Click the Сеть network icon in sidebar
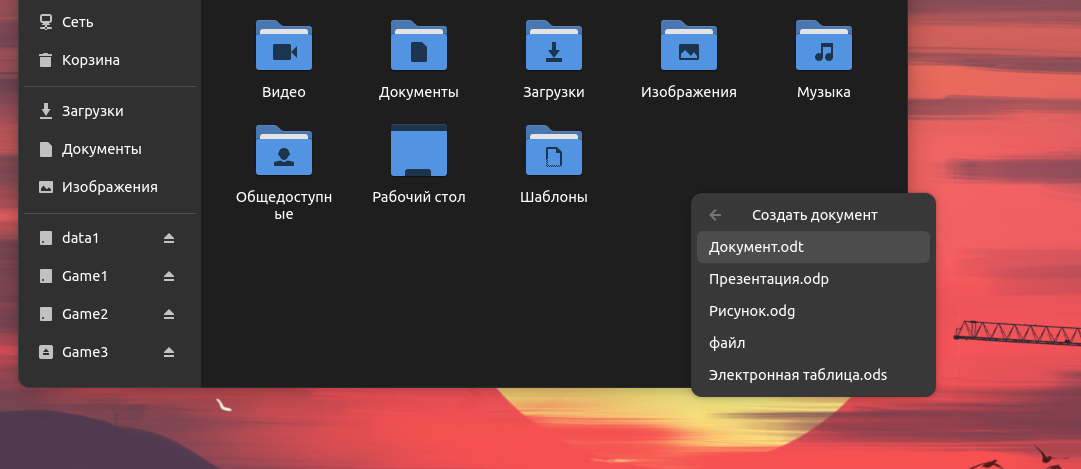 pos(46,22)
